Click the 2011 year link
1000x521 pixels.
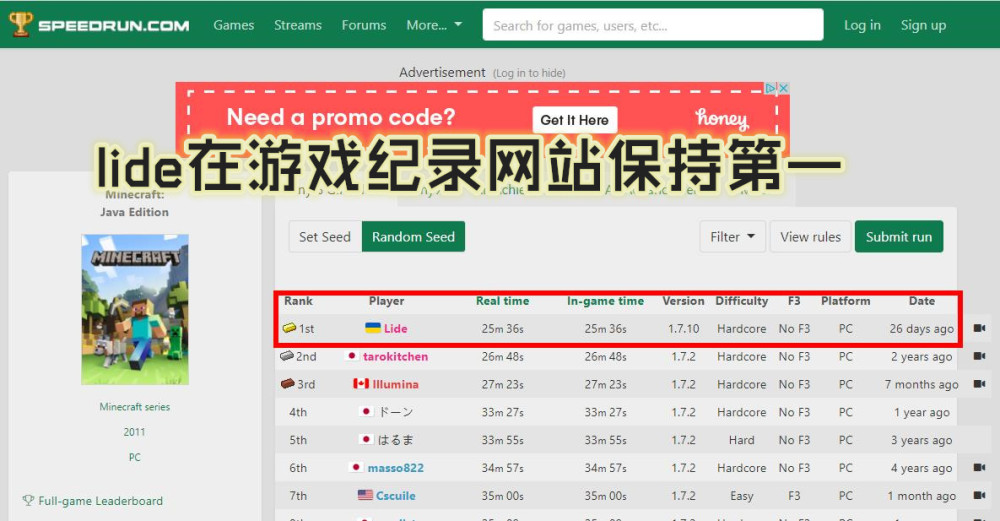coord(135,432)
